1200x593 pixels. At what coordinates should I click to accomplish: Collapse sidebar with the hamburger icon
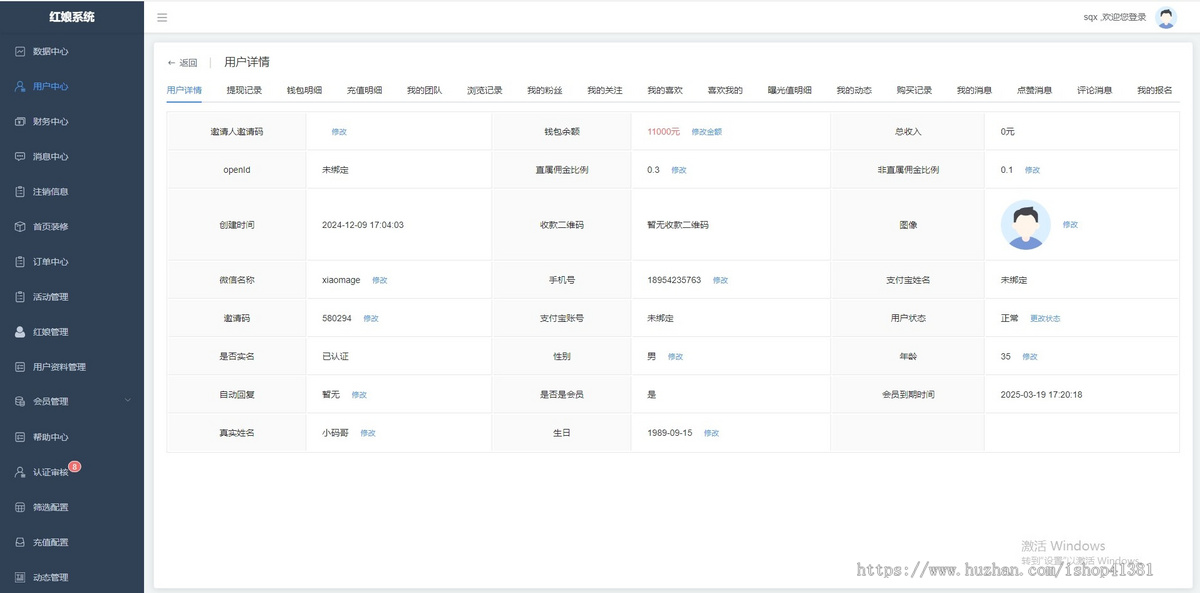162,17
